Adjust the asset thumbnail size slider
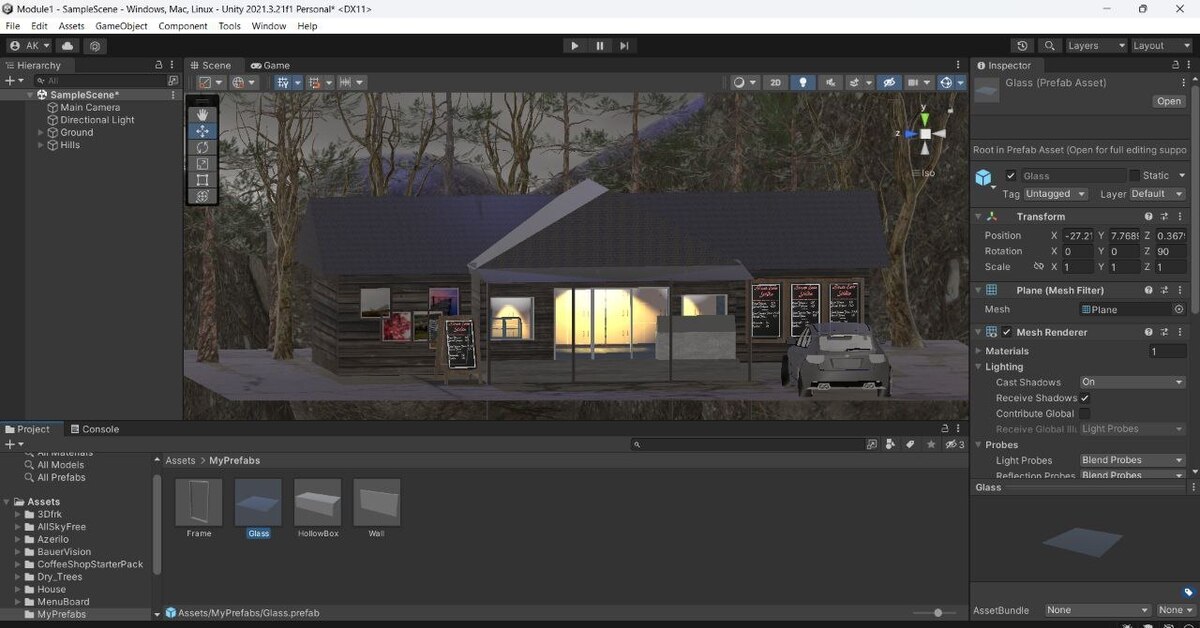Image resolution: width=1200 pixels, height=628 pixels. (937, 613)
